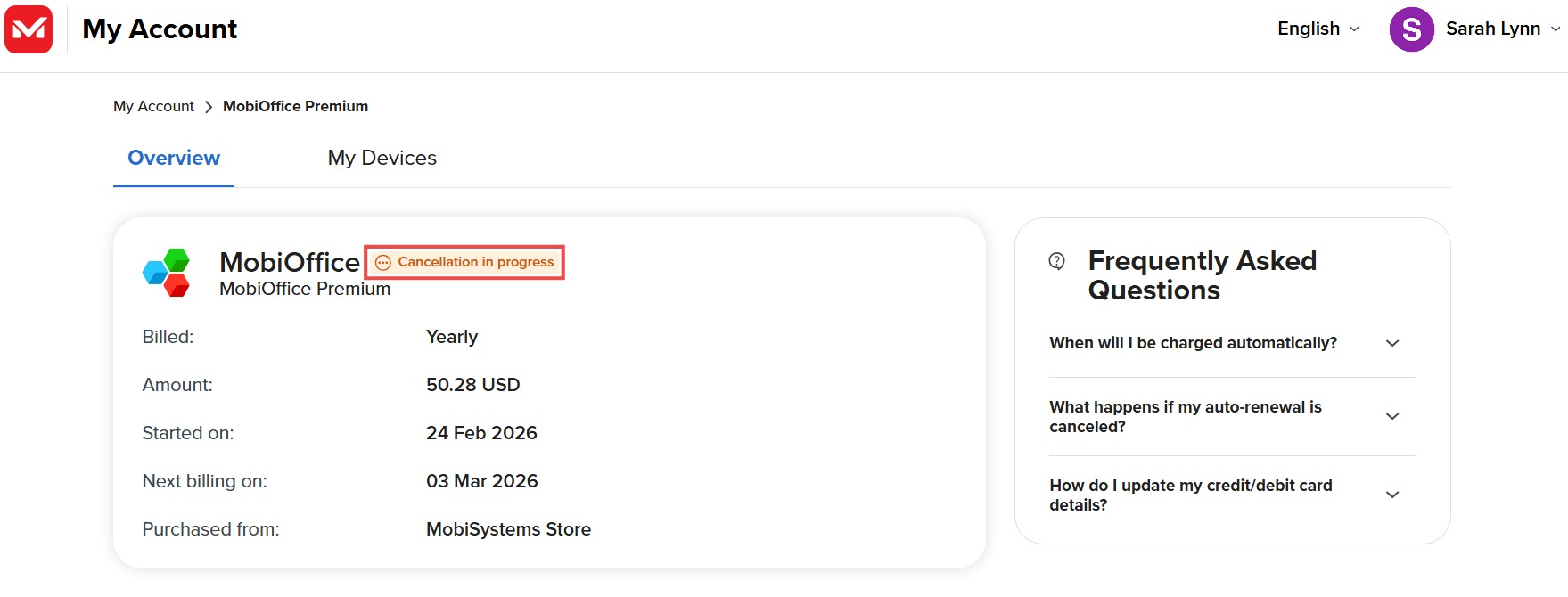The height and width of the screenshot is (597, 1568).
Task: Expand "How do I update my credit/debit card details?"
Action: [x=1233, y=495]
